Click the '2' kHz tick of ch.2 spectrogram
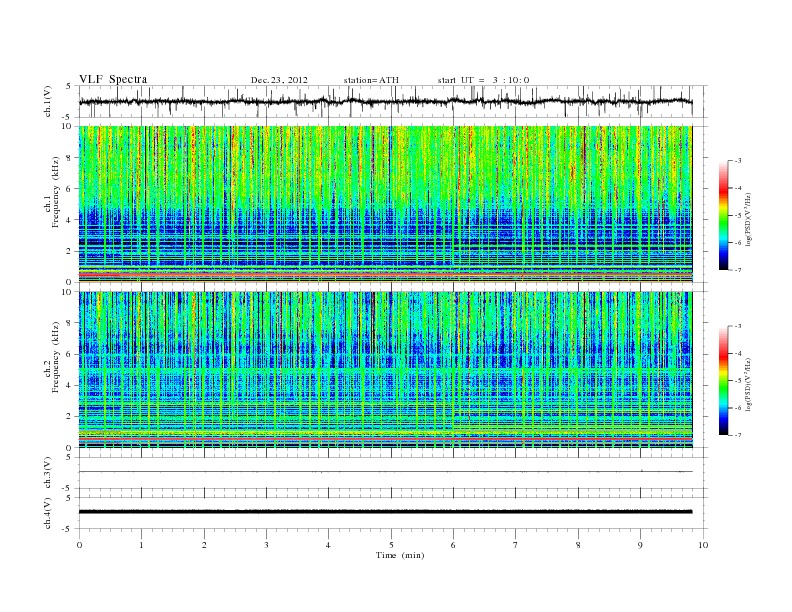This screenshot has width=792, height=612. point(70,417)
